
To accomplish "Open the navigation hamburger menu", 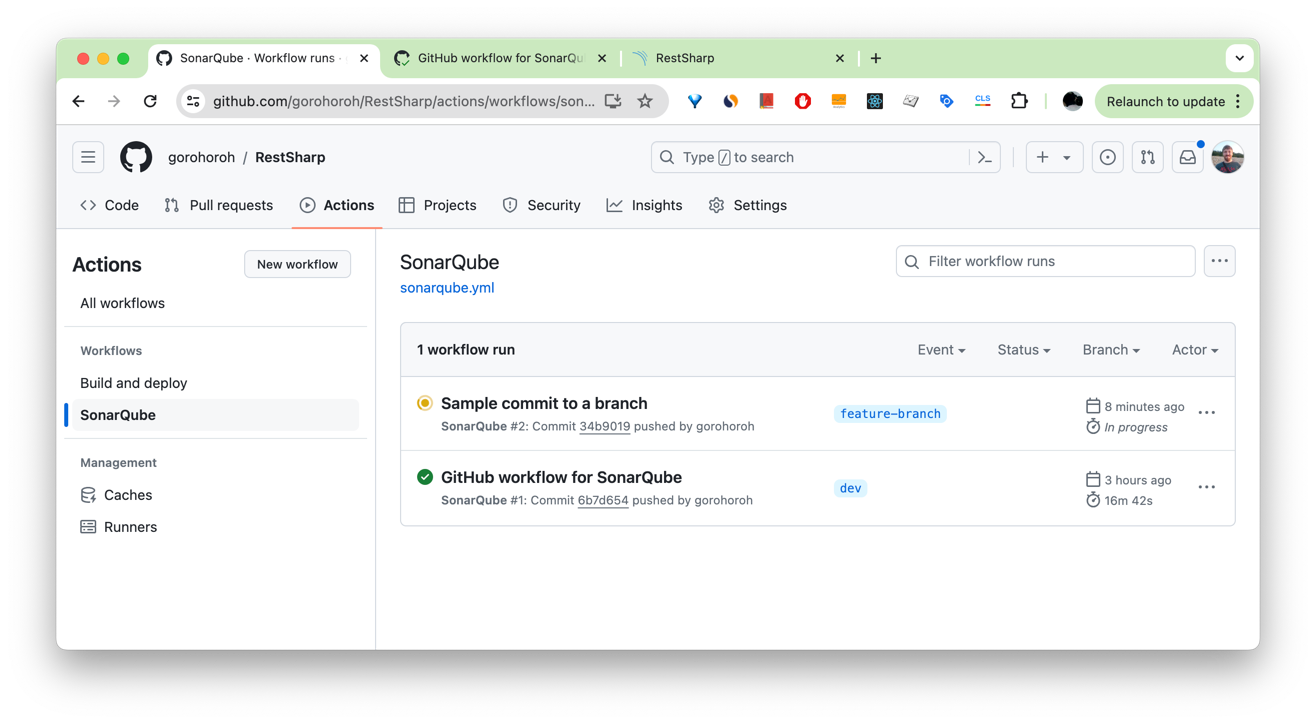I will (88, 157).
